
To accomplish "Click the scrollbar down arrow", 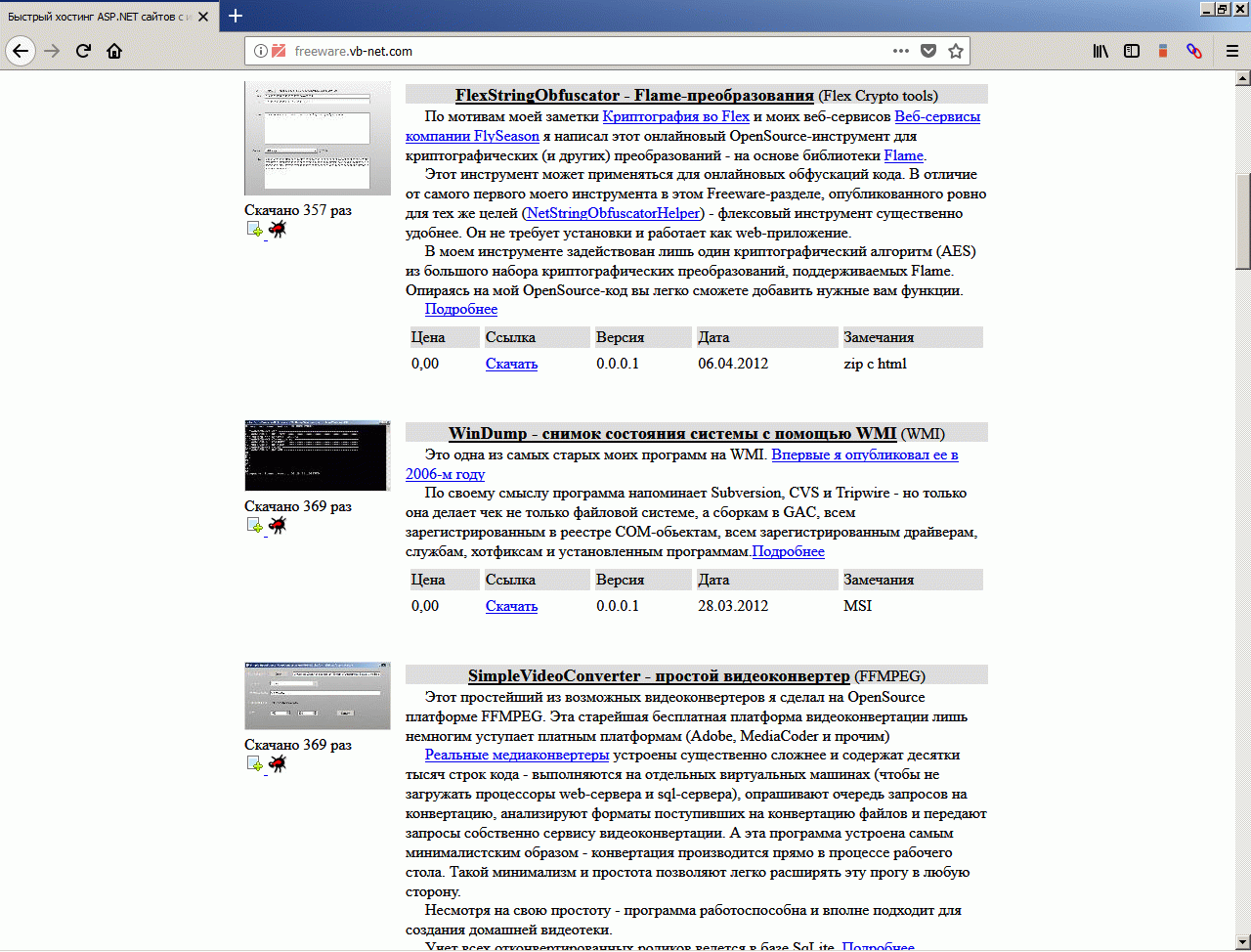I will [1243, 944].
